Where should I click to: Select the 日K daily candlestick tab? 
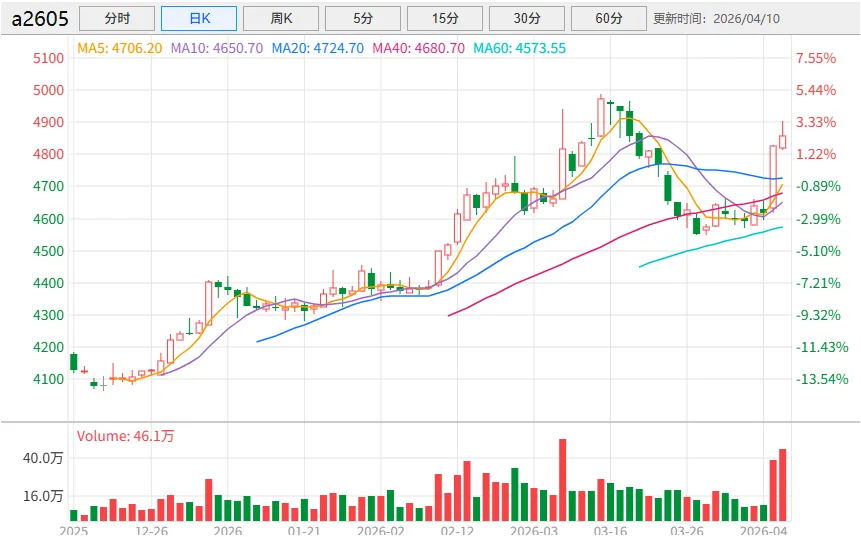[x=199, y=19]
